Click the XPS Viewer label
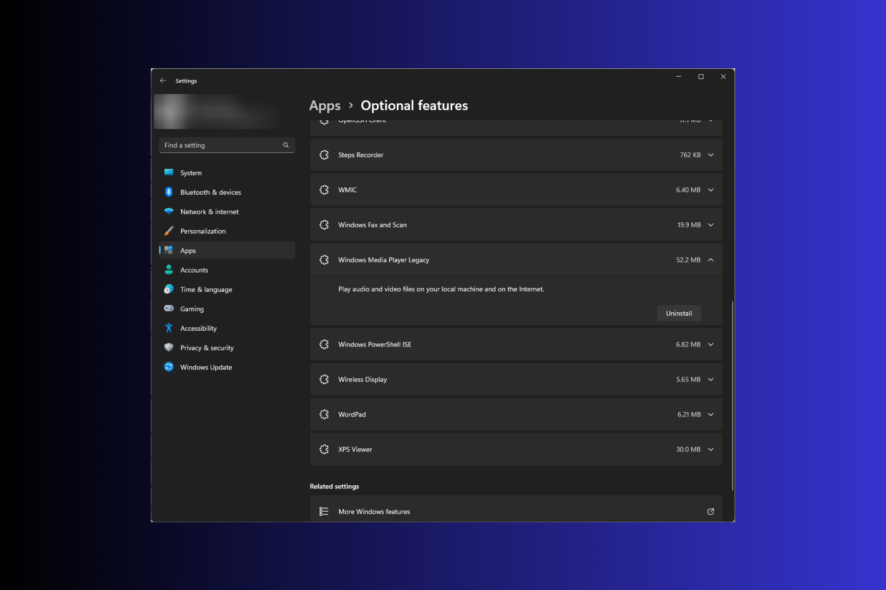The image size is (886, 590). [355, 449]
